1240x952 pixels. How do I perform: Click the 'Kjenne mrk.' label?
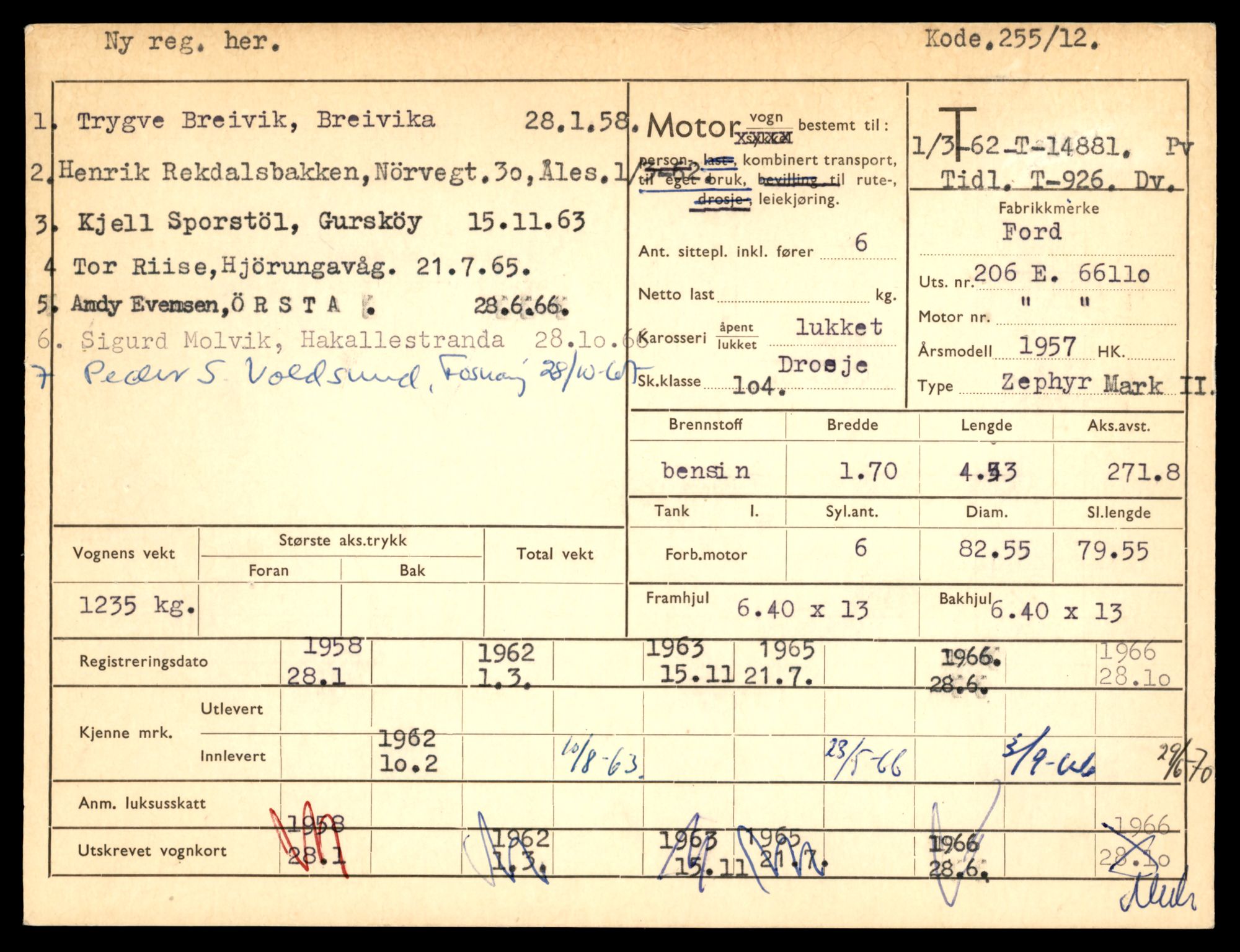tap(126, 733)
